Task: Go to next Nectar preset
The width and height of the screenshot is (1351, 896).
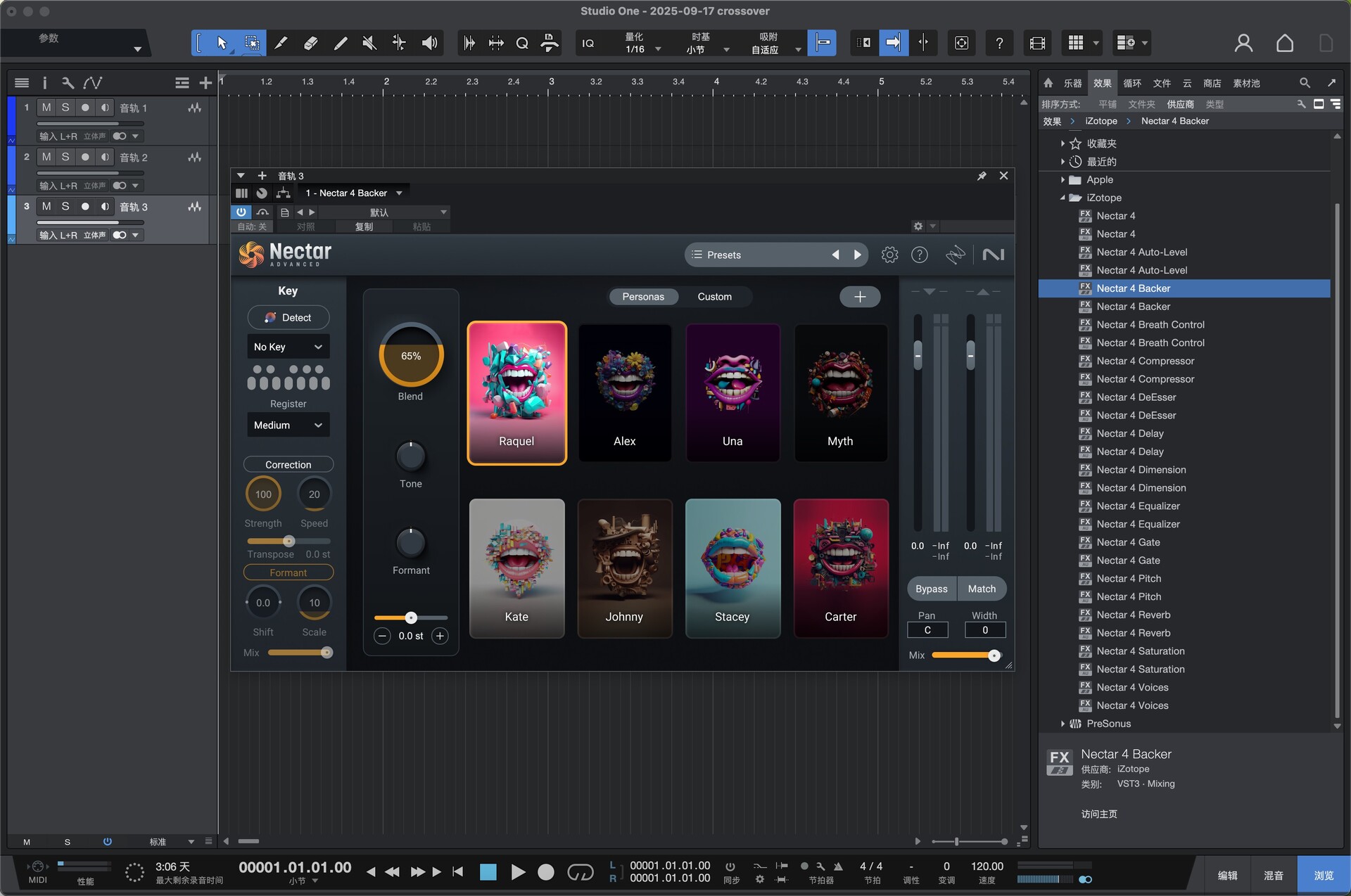Action: point(857,255)
